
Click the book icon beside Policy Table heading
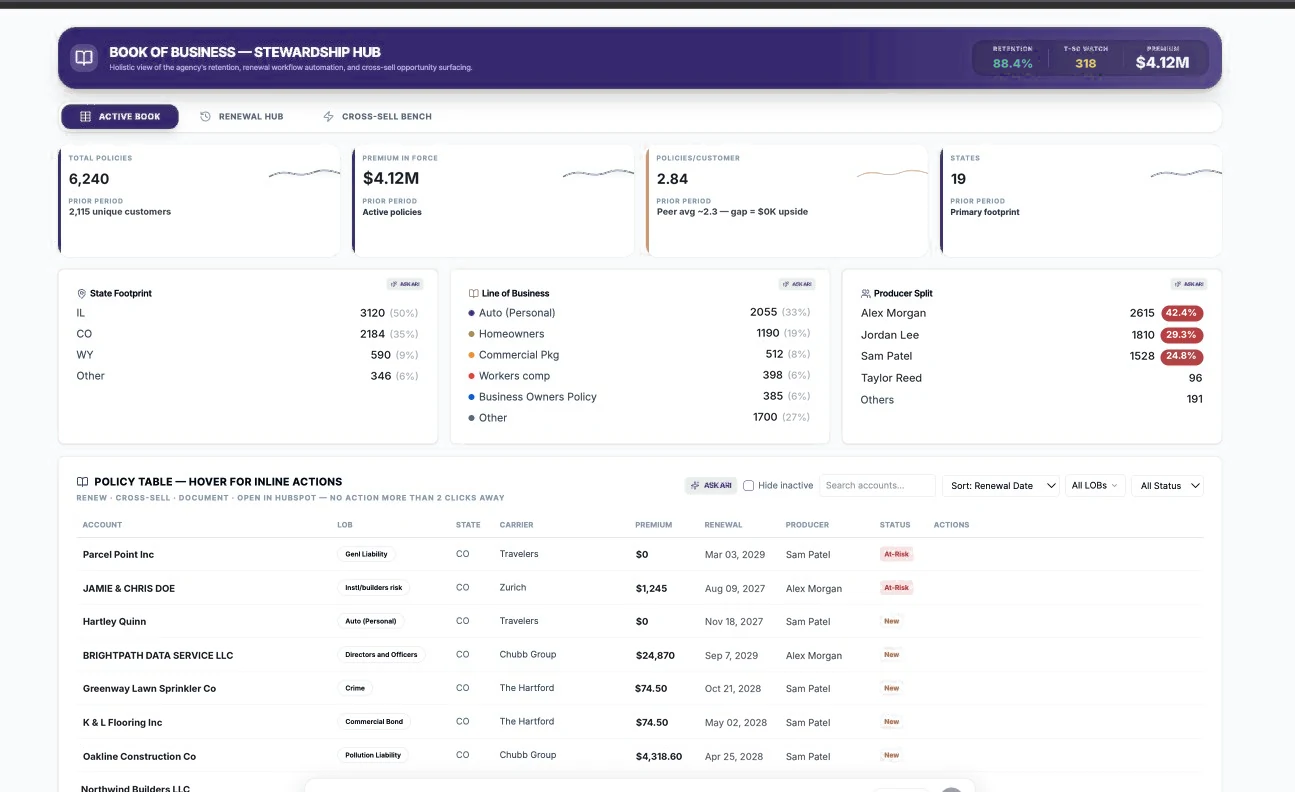click(x=82, y=482)
